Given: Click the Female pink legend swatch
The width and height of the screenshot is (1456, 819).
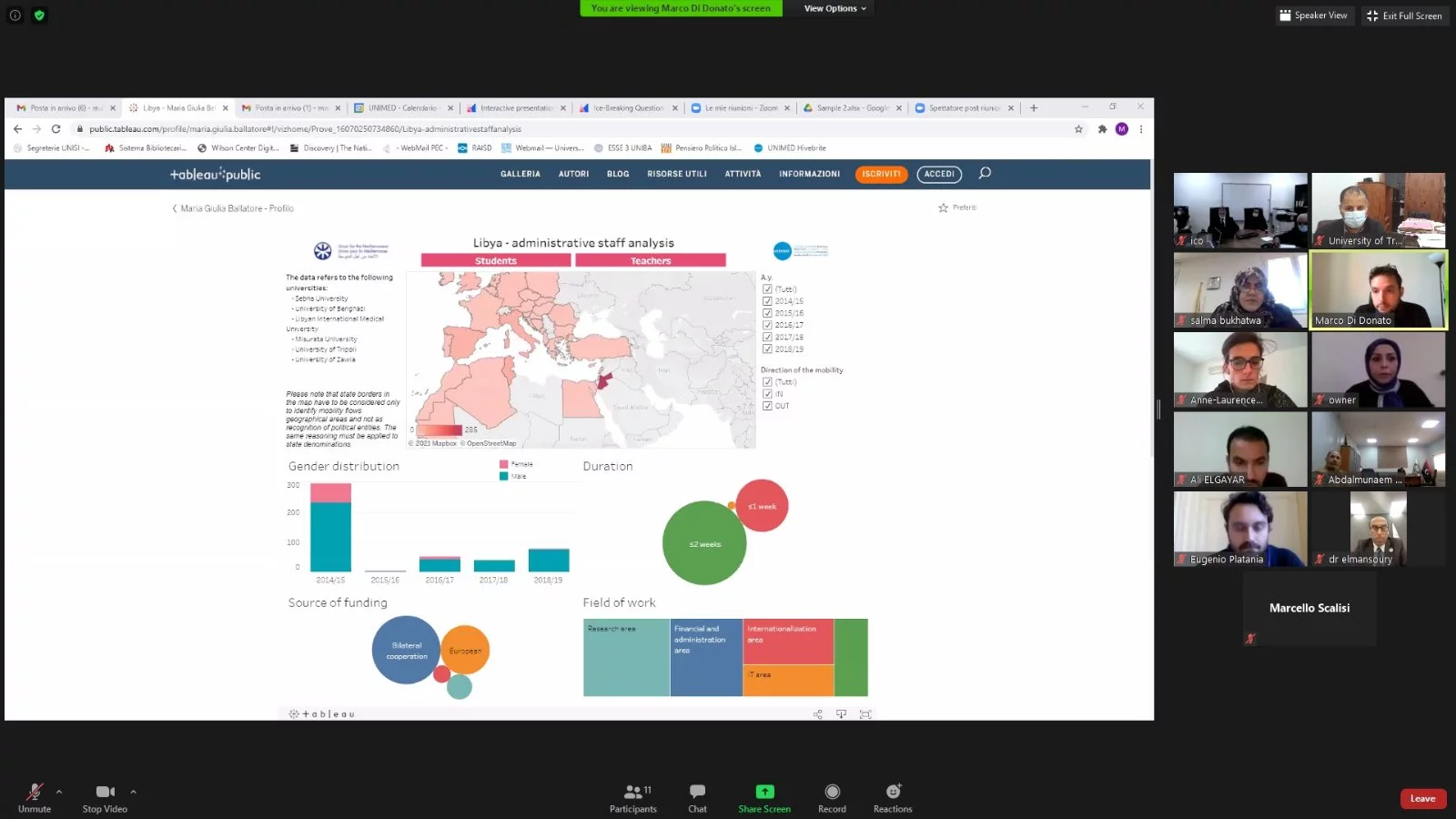Looking at the screenshot, I should point(503,464).
